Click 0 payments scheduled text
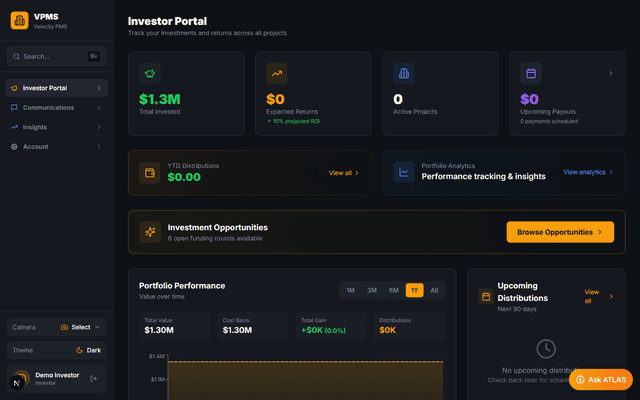 click(549, 121)
